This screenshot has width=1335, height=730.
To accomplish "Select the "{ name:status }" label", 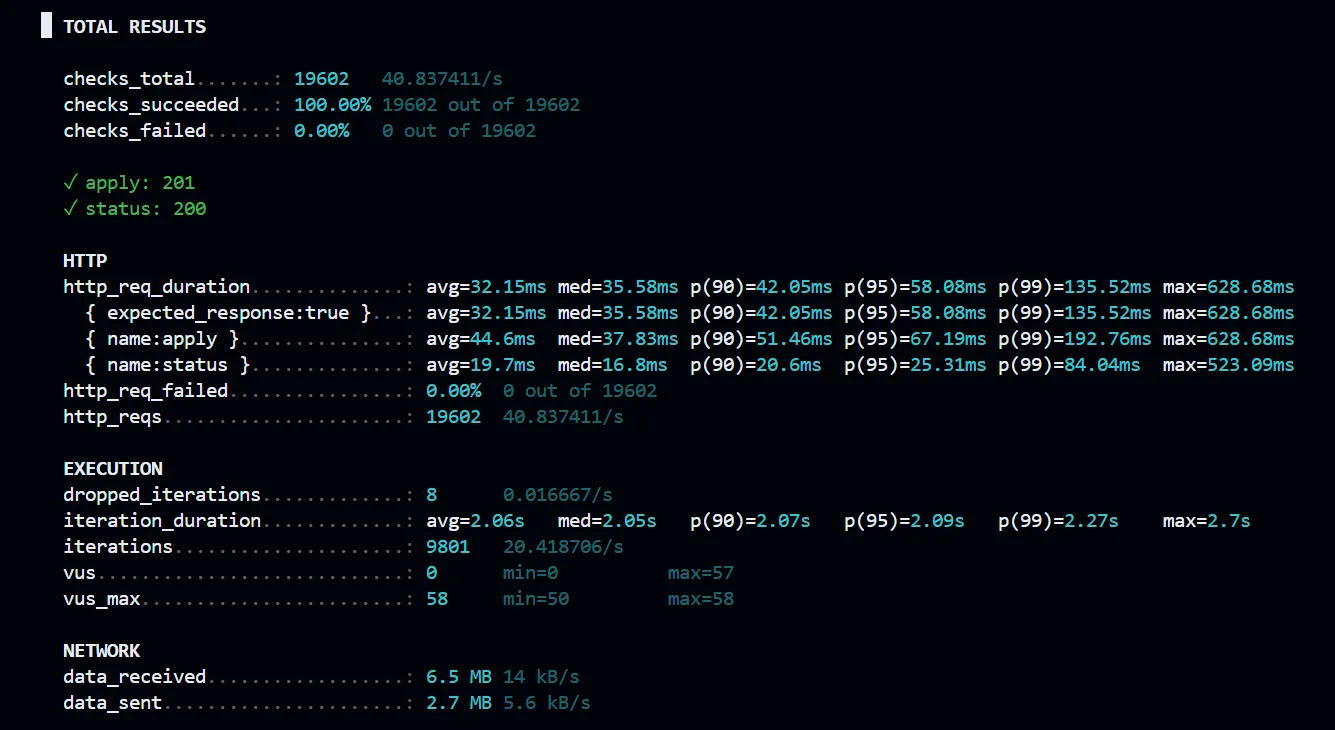I will coord(168,365).
